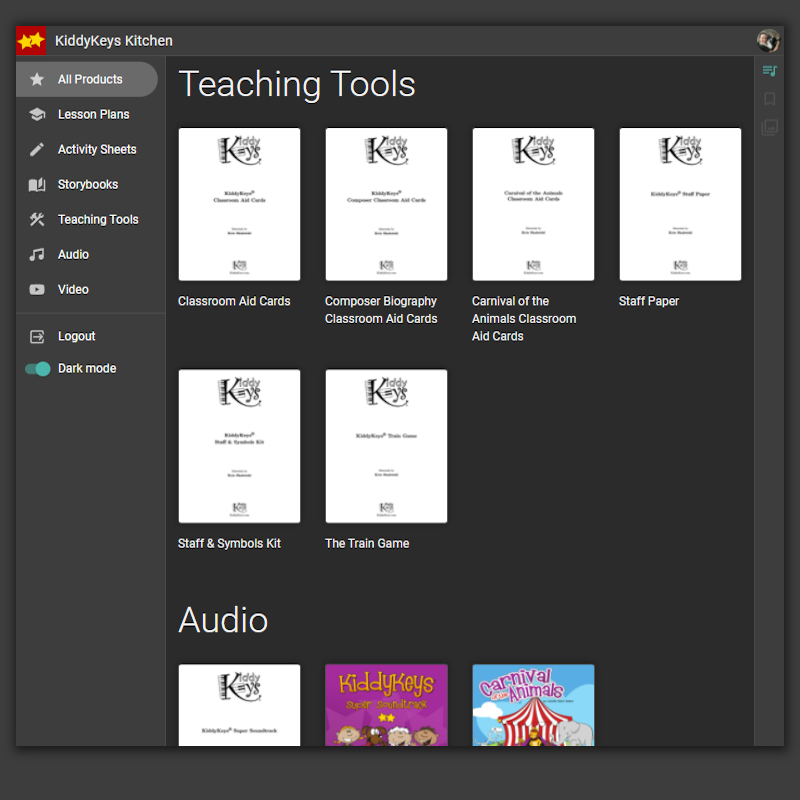Click the music note Audio icon
Viewport: 800px width, 800px height.
(37, 255)
